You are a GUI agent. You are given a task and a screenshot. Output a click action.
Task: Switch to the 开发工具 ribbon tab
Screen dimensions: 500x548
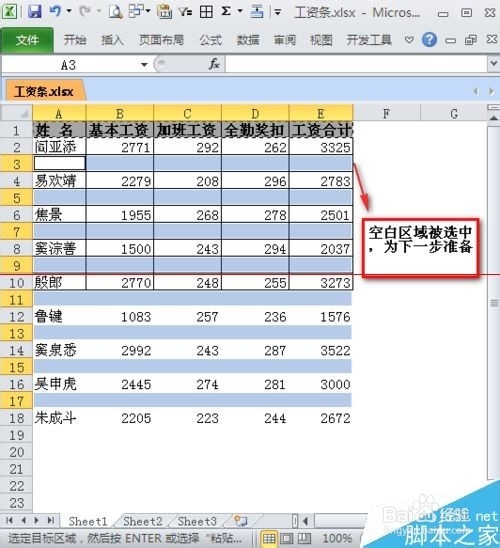tap(369, 40)
